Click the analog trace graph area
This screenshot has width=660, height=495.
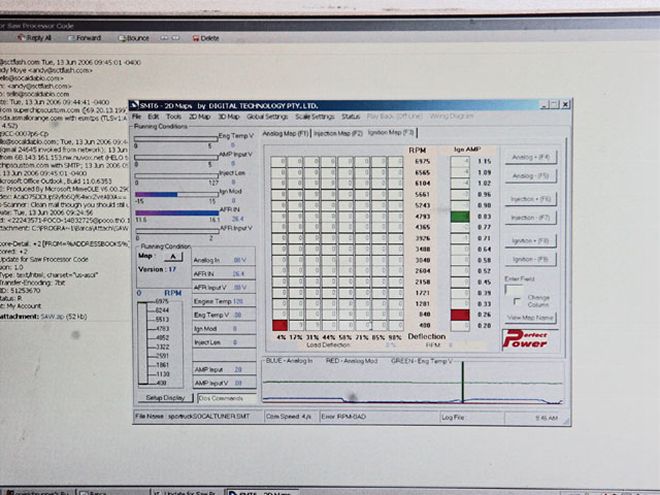pos(412,383)
